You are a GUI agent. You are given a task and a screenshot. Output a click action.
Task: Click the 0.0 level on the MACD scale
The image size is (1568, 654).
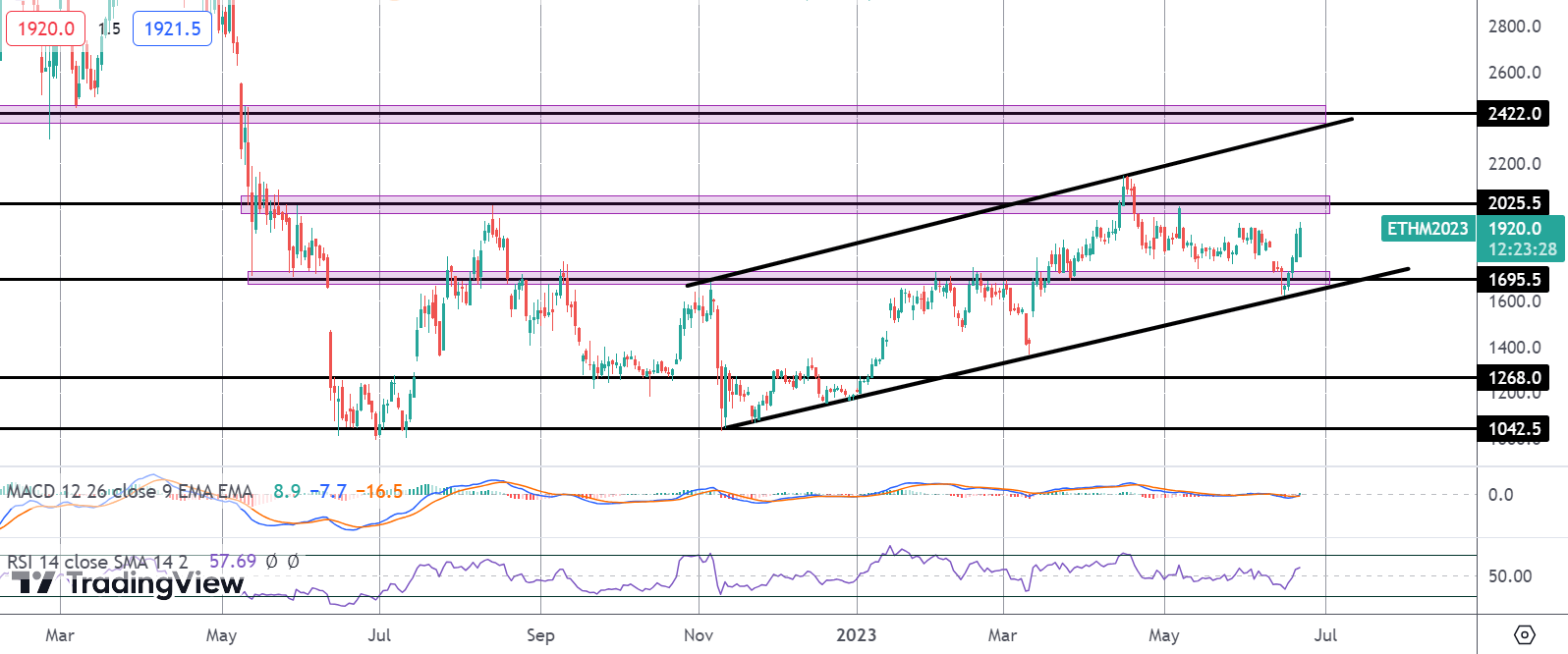[x=1500, y=495]
